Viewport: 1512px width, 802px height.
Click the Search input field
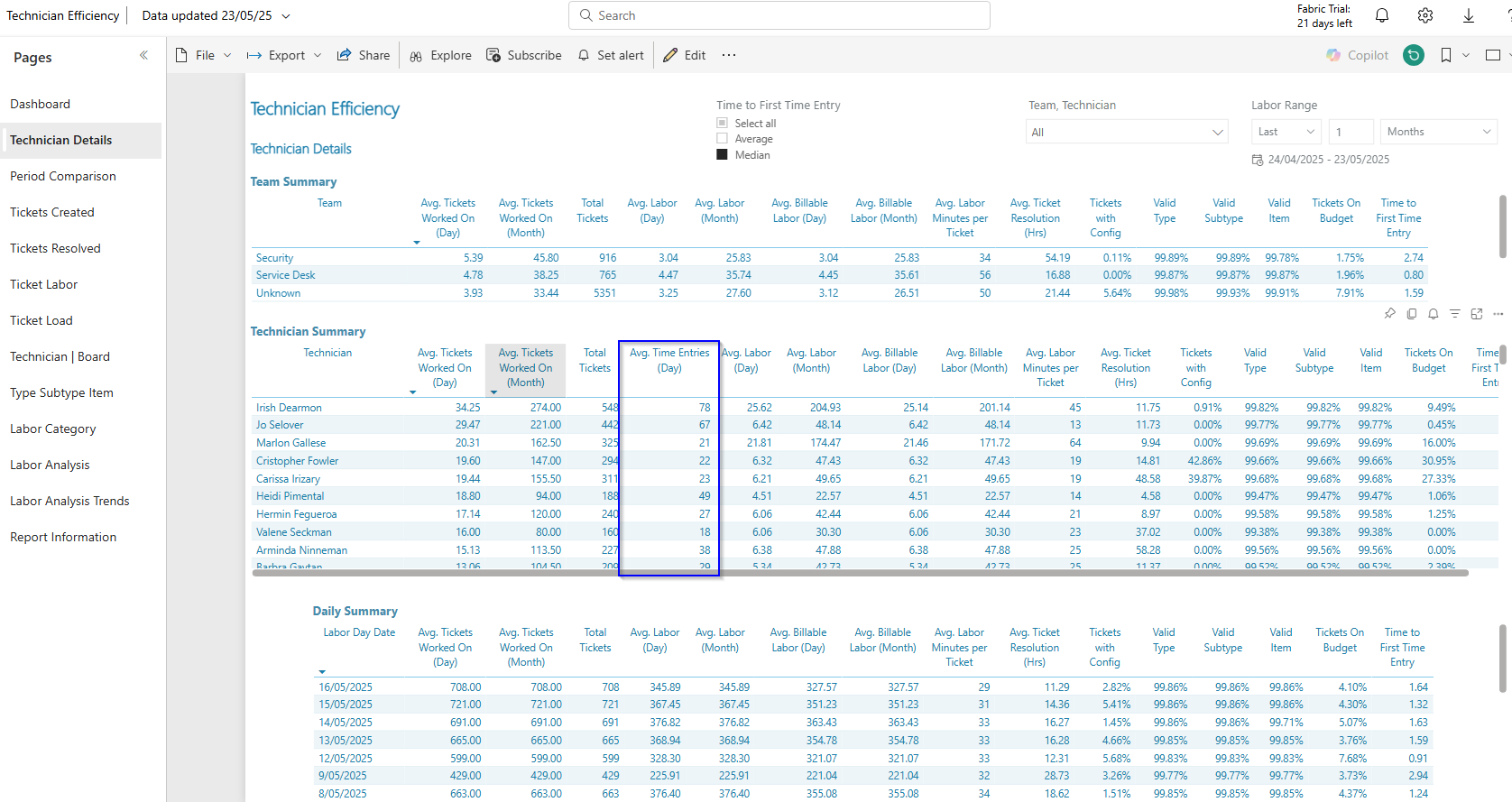(x=779, y=15)
